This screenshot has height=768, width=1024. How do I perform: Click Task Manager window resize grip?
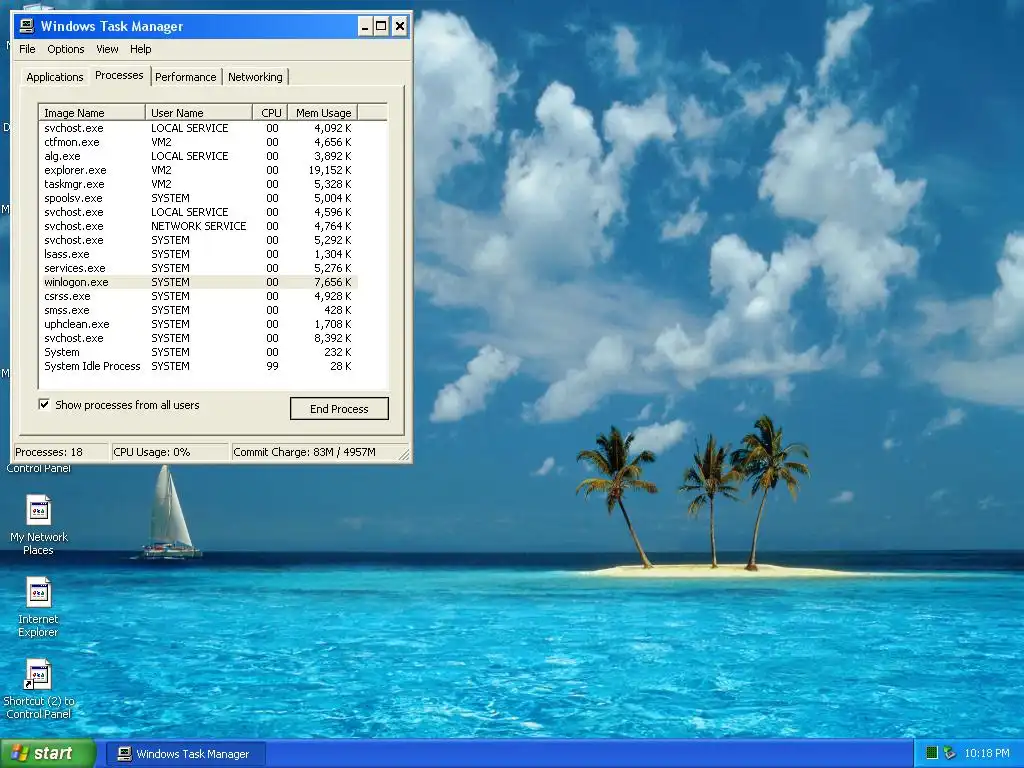click(404, 455)
